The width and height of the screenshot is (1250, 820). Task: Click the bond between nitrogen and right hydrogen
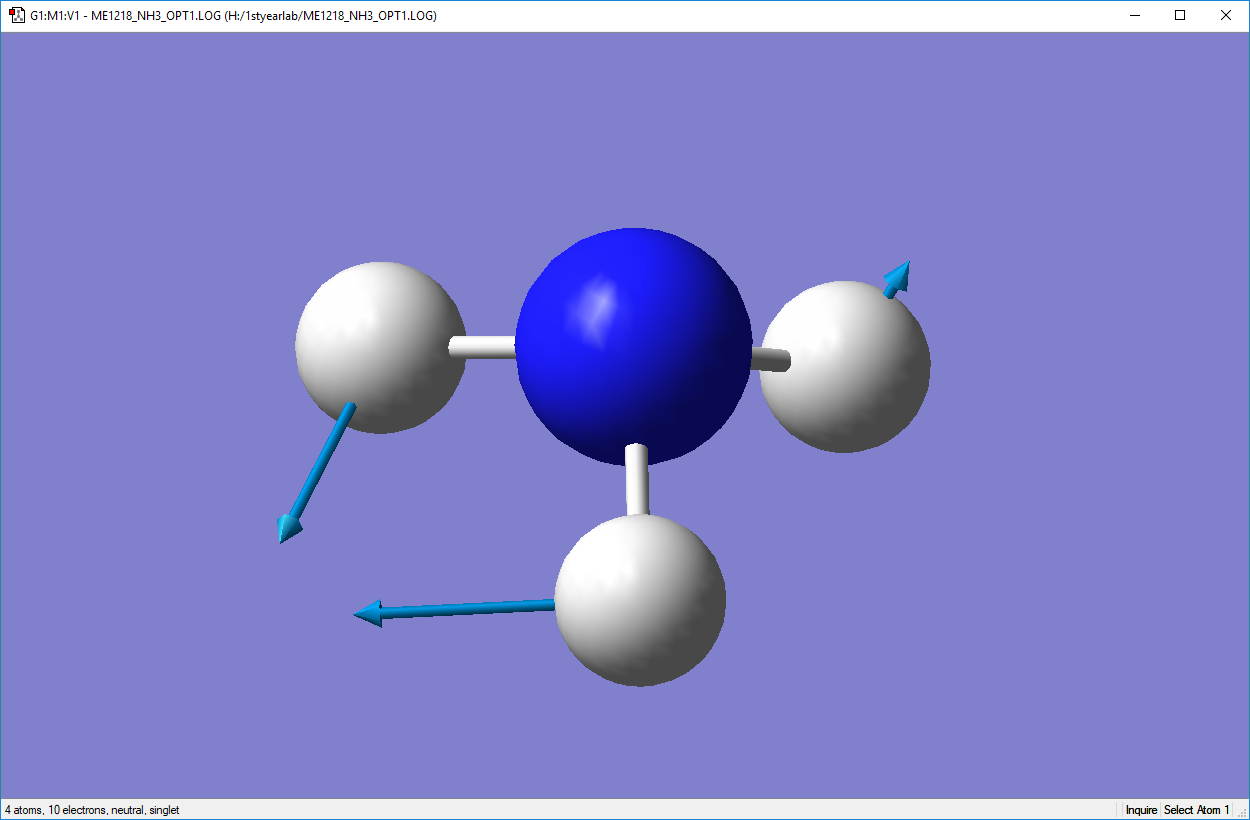pyautogui.click(x=770, y=360)
